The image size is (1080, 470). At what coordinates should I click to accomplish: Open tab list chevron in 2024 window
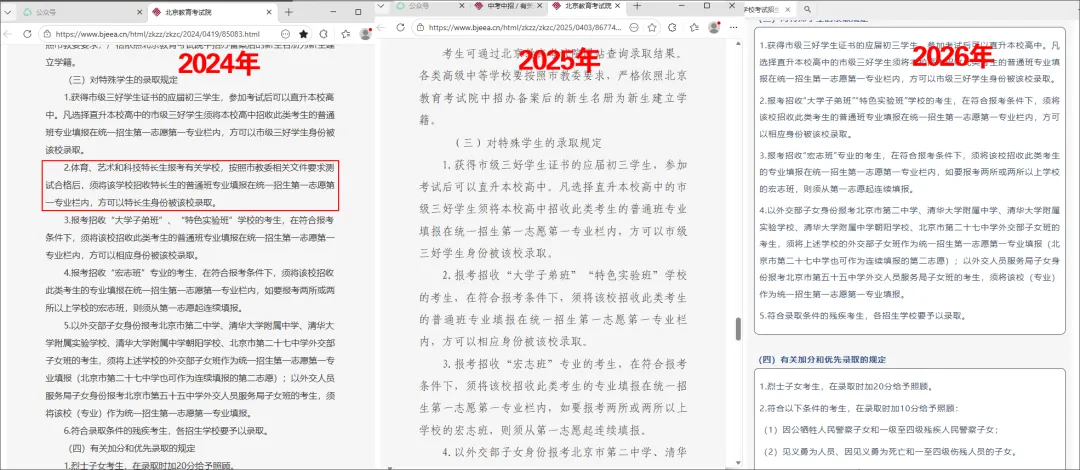[10, 12]
